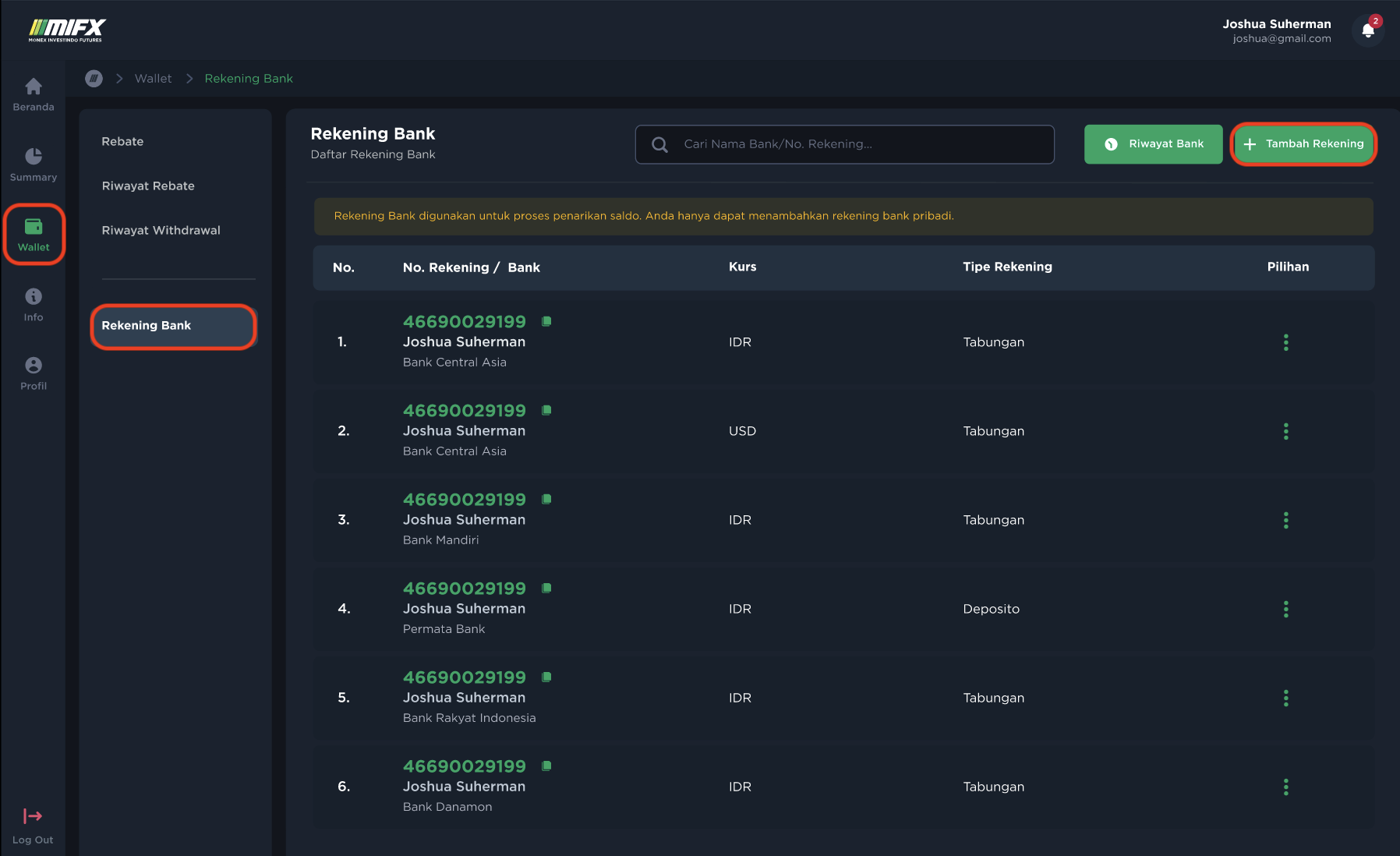
Task: Go to Wallet breadcrumb link
Action: pyautogui.click(x=153, y=79)
